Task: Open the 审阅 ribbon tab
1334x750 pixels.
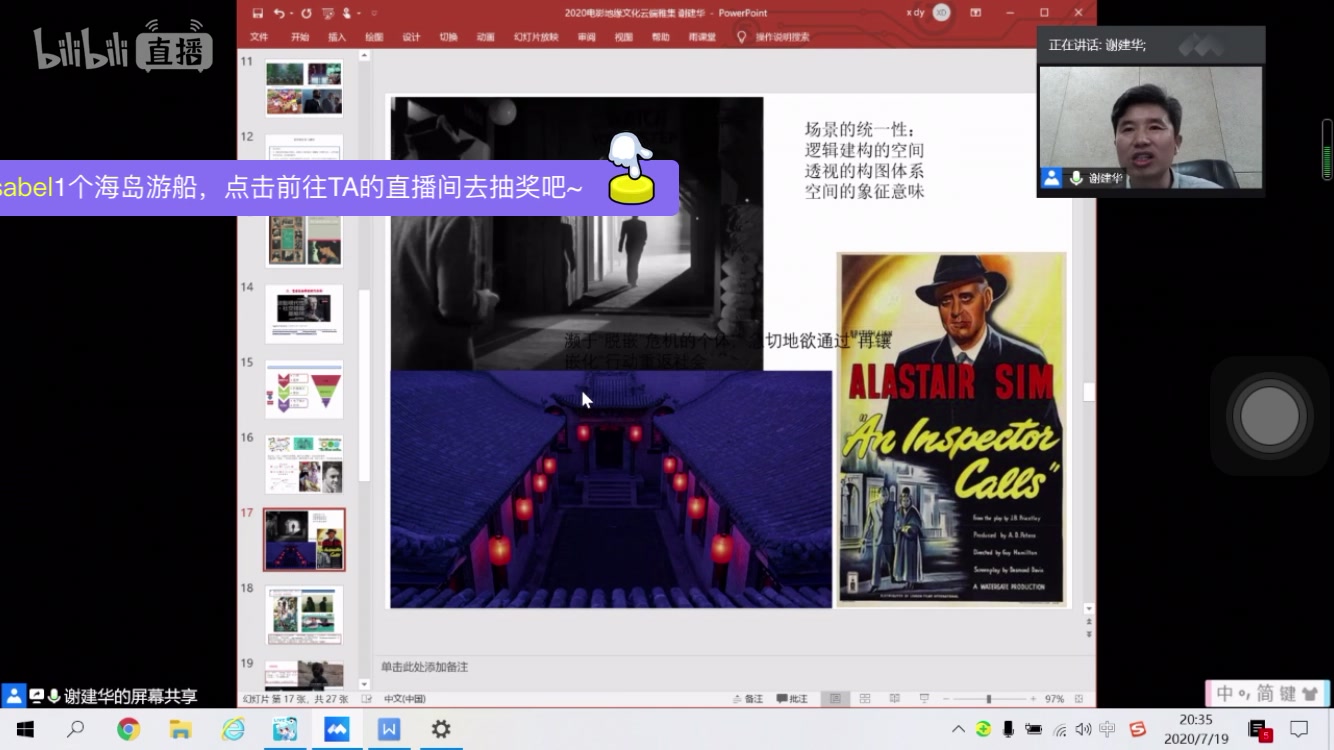Action: [586, 37]
